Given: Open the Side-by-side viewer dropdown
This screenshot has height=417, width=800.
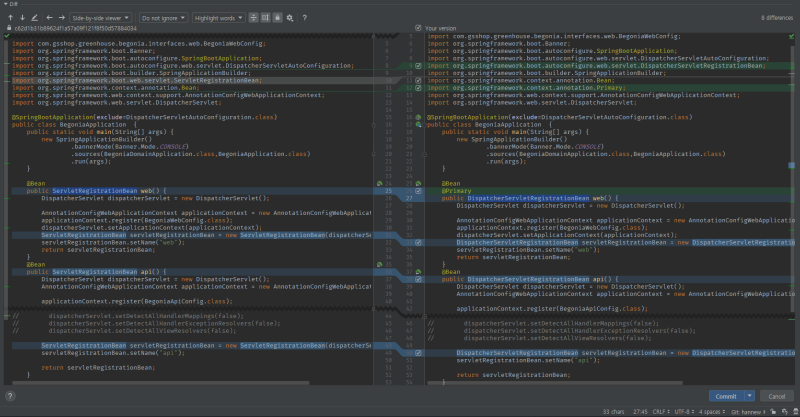Looking at the screenshot, I should (101, 18).
